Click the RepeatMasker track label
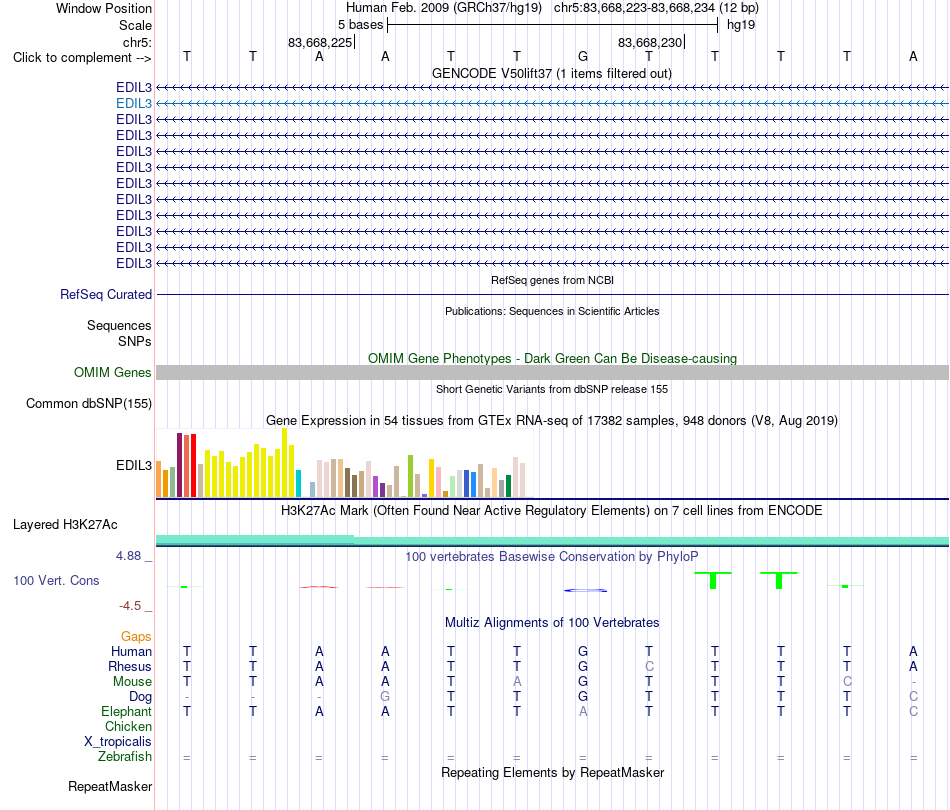The image size is (950, 810). coord(110,786)
